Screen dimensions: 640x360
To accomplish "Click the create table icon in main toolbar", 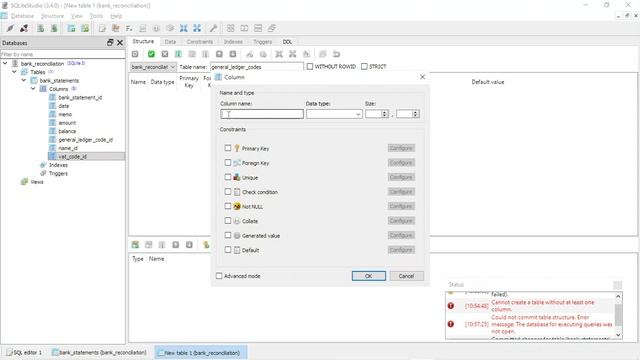I will click(x=71, y=28).
